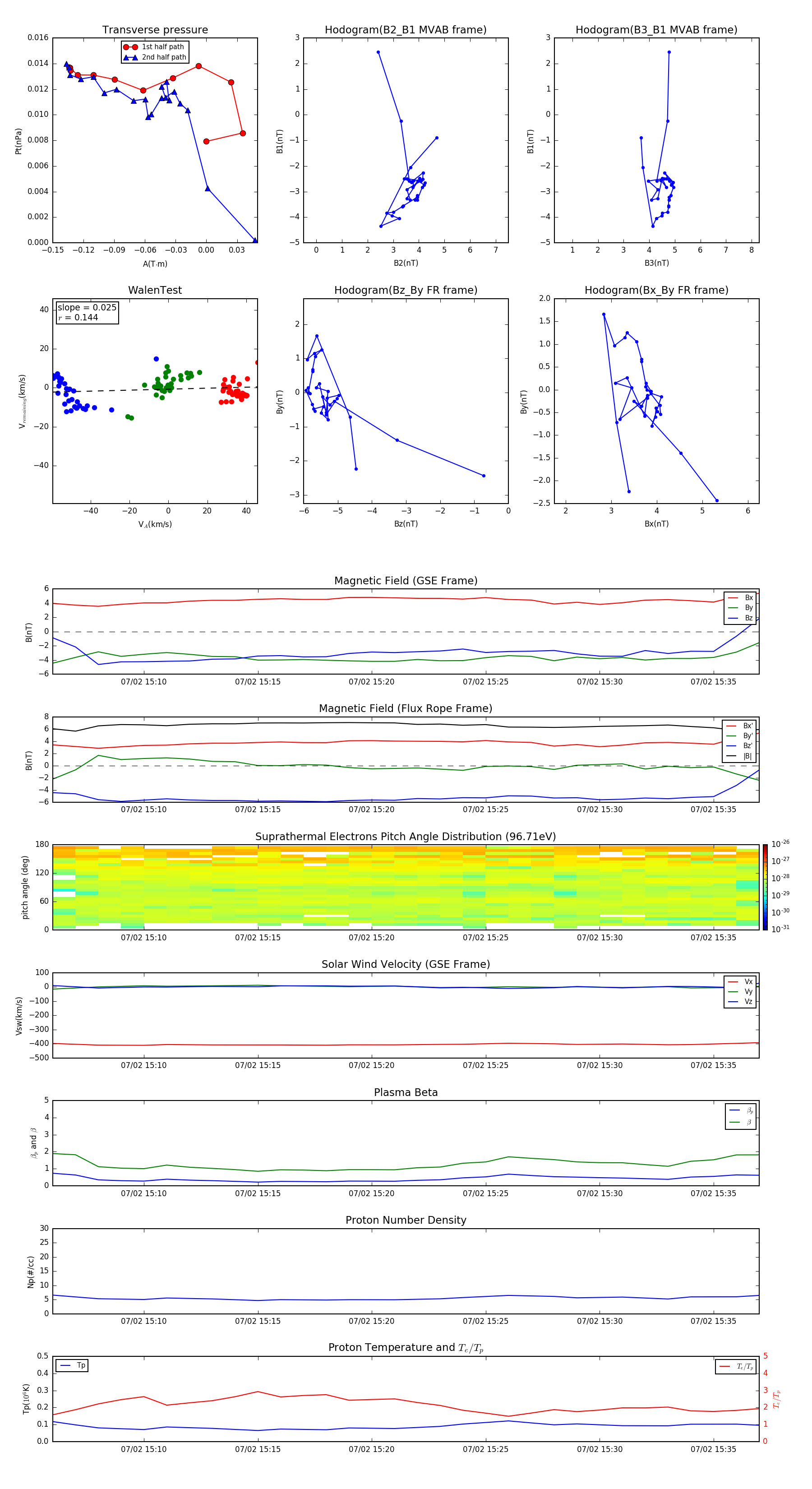Click 'Hodogram(Bx_By FR frame)' title
The width and height of the screenshot is (812, 1489).
(x=656, y=290)
